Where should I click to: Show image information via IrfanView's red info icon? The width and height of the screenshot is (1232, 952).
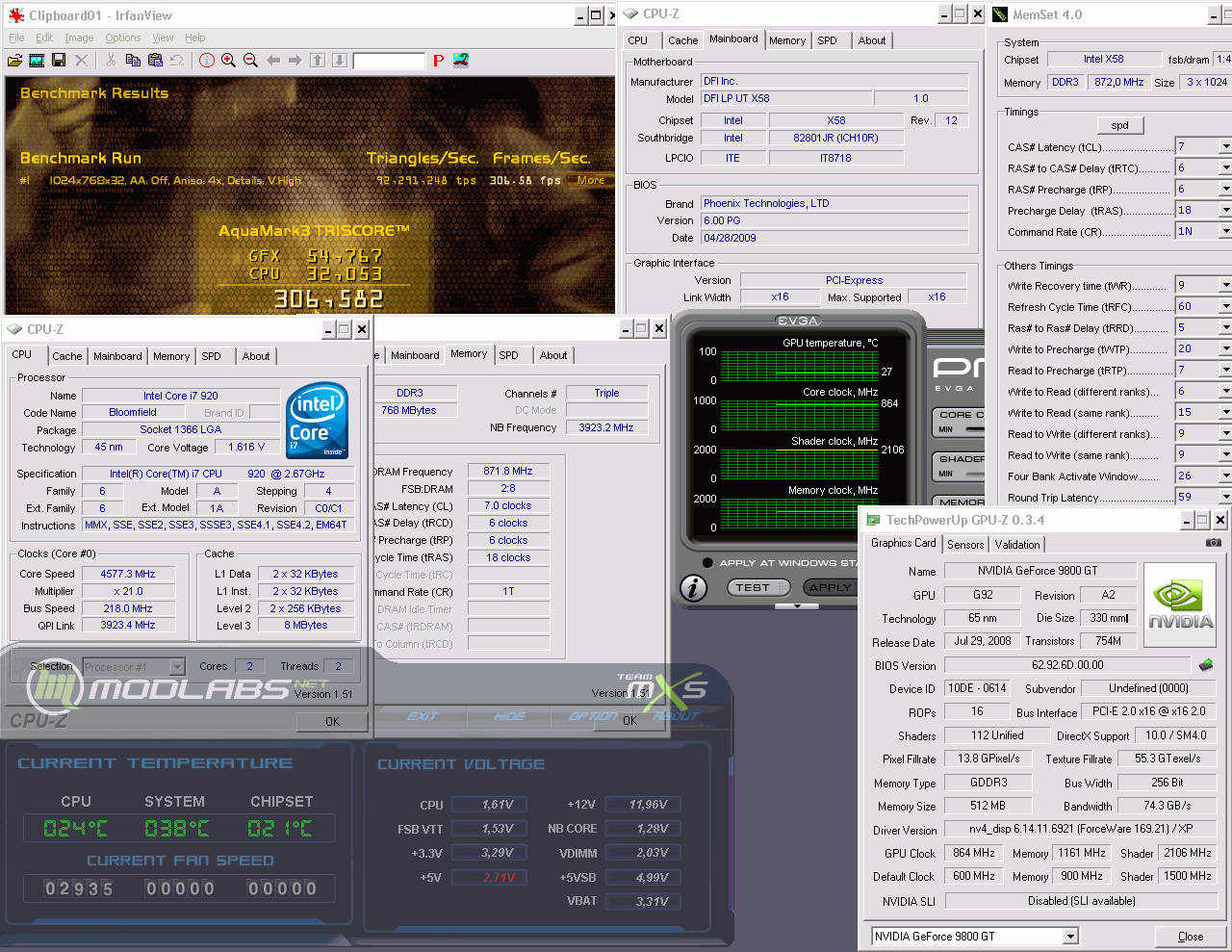pyautogui.click(x=207, y=61)
